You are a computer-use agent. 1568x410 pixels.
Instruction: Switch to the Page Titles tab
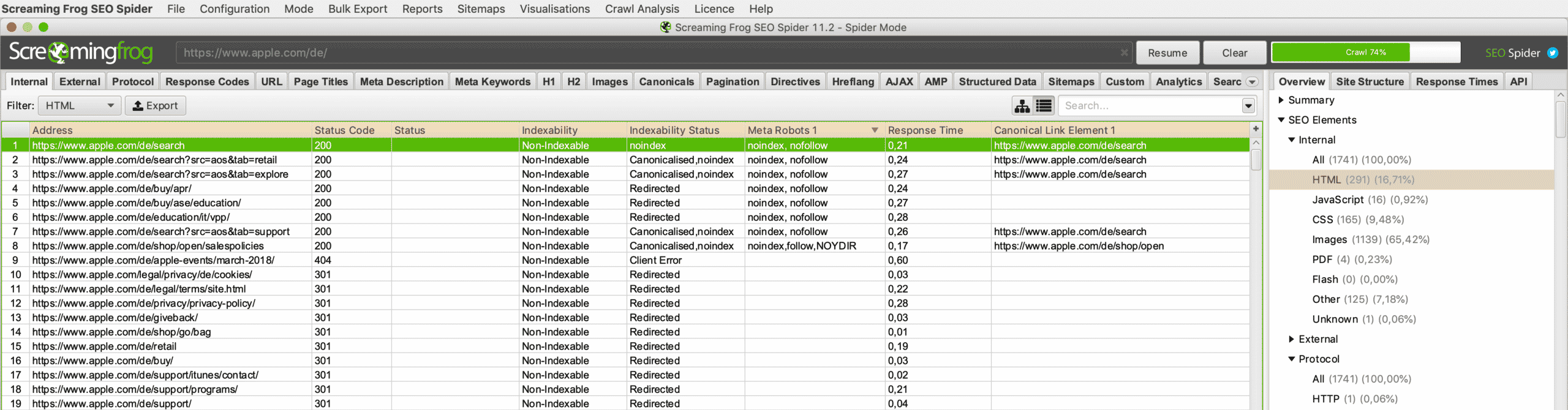(x=320, y=82)
